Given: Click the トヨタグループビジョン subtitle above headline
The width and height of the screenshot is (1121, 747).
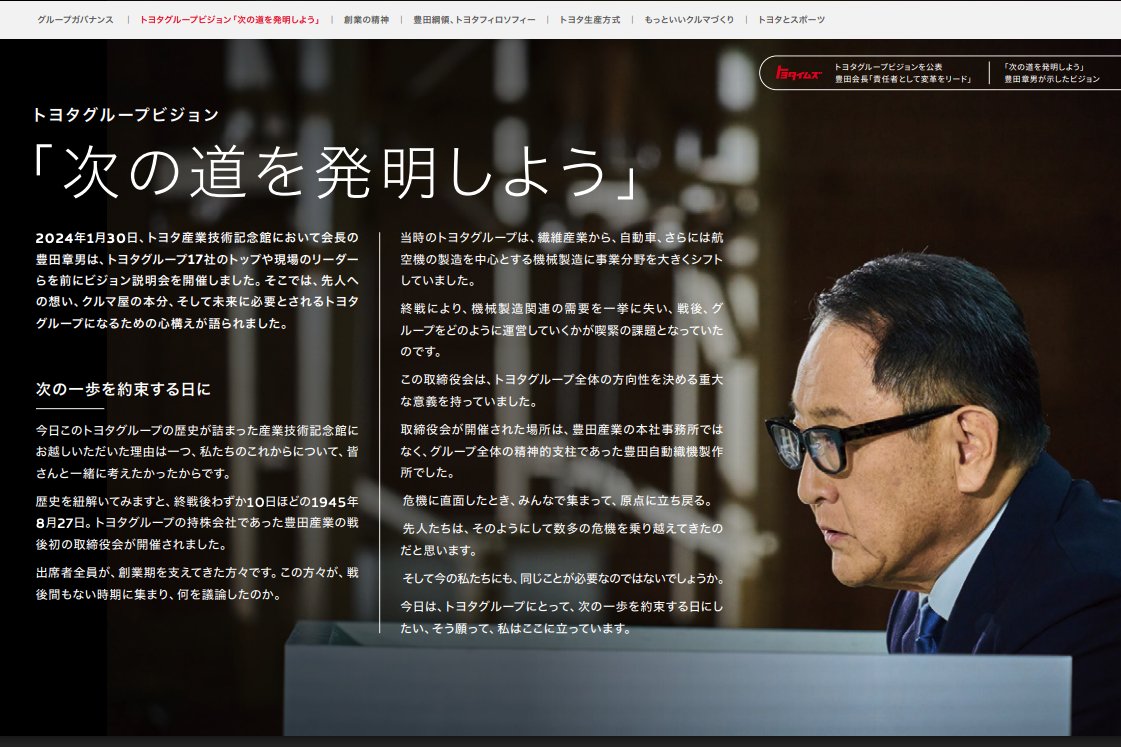Looking at the screenshot, I should pyautogui.click(x=126, y=115).
